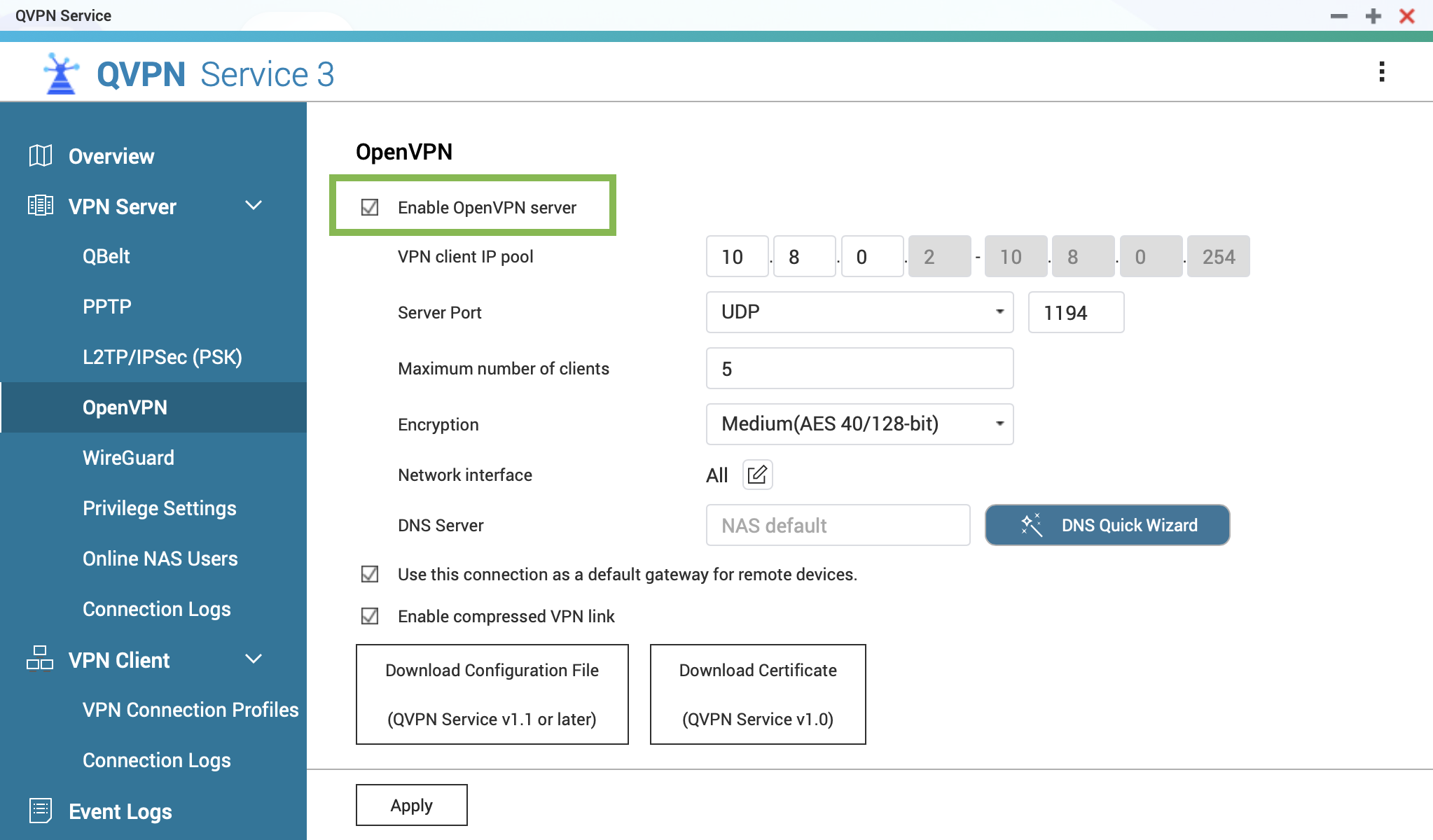Click the Apply button
The height and width of the screenshot is (840, 1433).
point(411,804)
